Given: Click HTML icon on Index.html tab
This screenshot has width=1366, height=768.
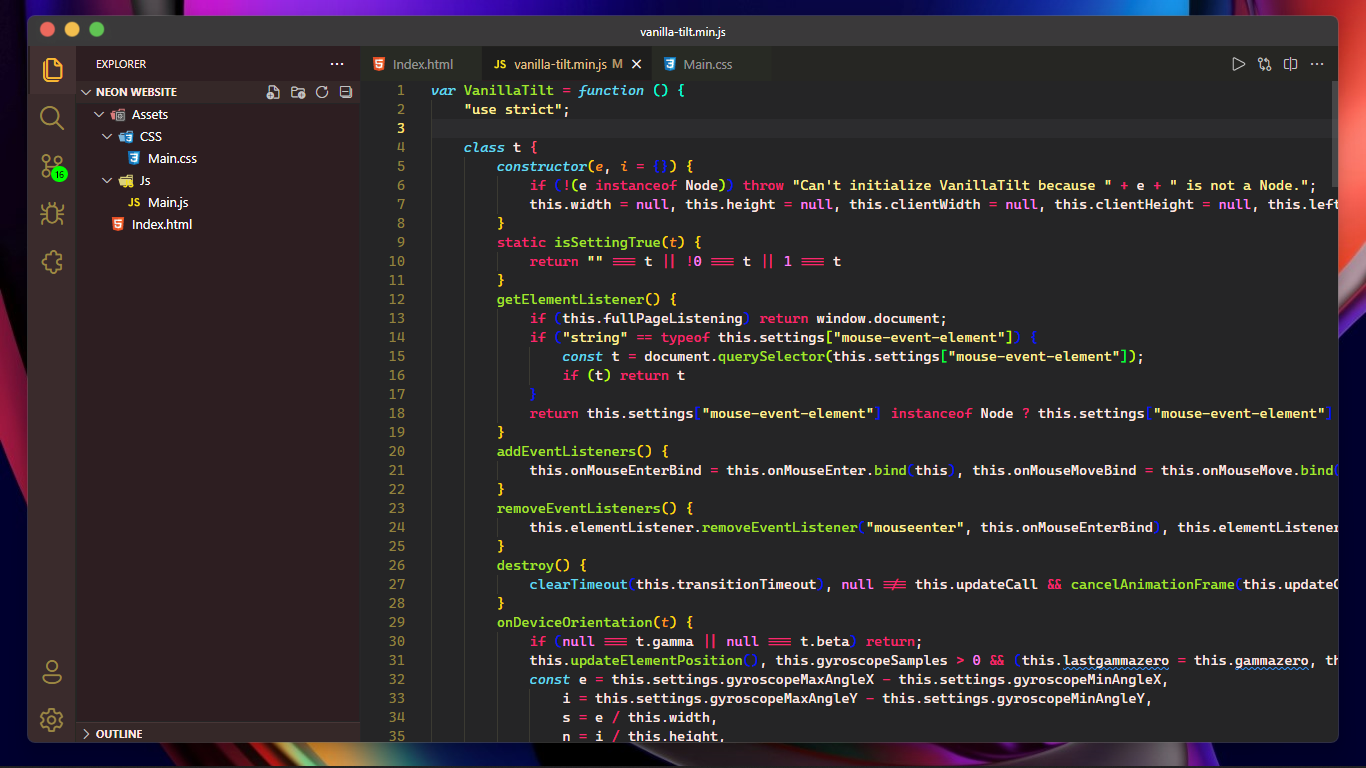Looking at the screenshot, I should pos(379,64).
